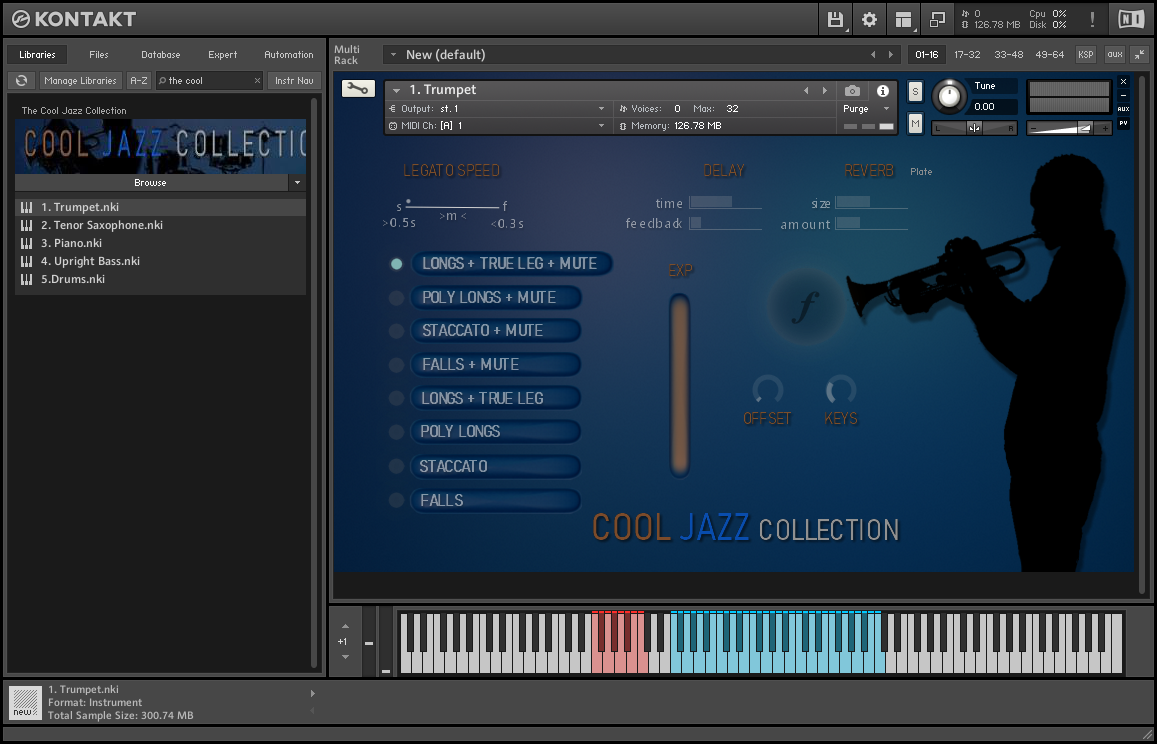Click the NI logo icon

pos(1131,19)
